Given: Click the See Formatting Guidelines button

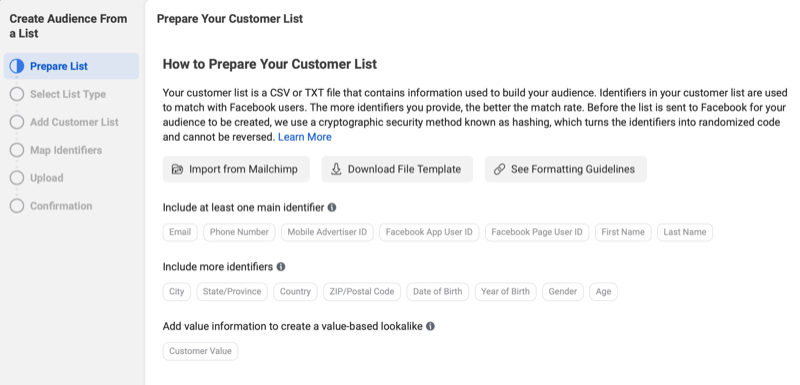Looking at the screenshot, I should (566, 169).
